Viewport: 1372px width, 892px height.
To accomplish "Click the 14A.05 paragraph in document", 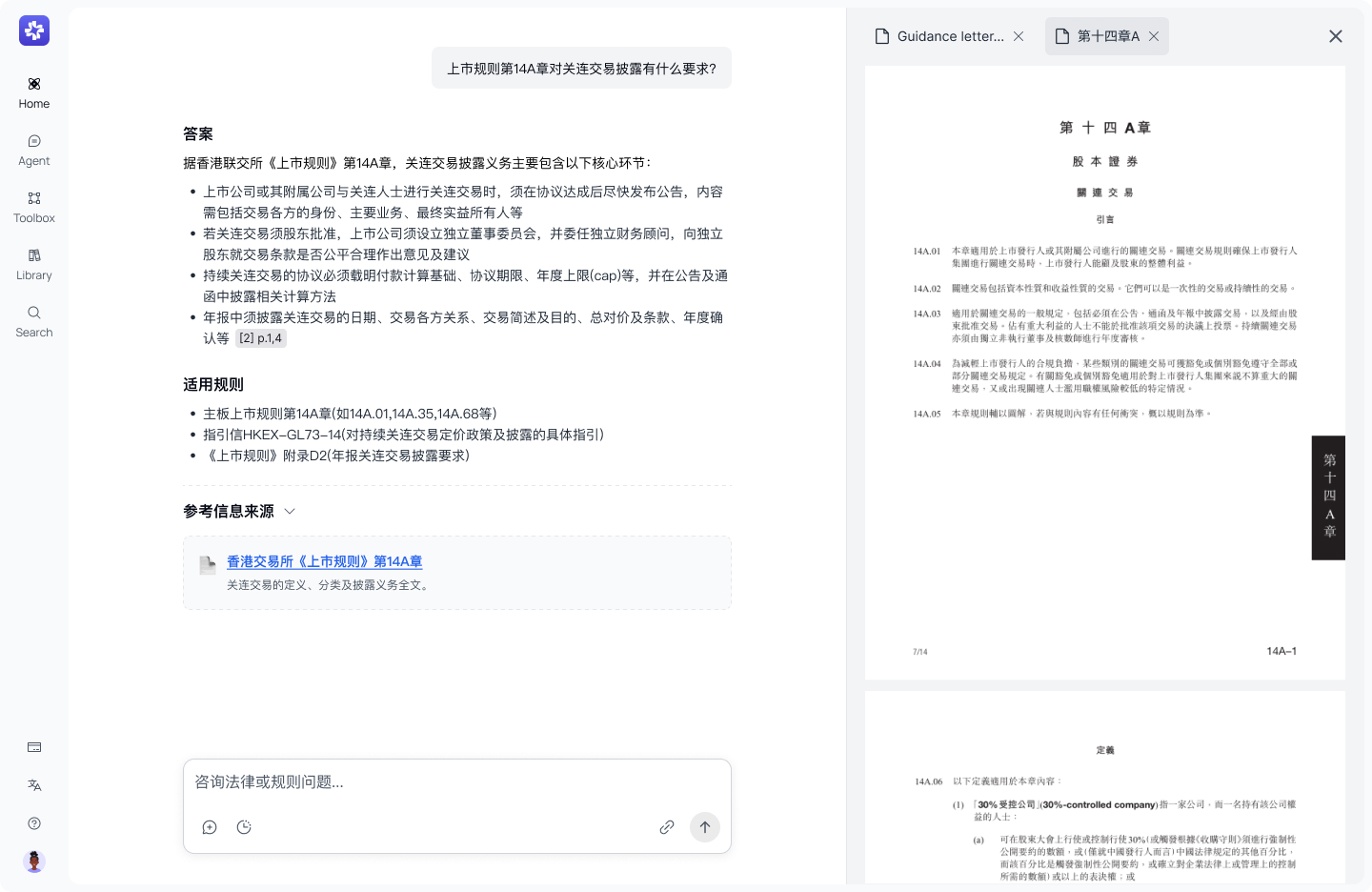I will click(1062, 414).
